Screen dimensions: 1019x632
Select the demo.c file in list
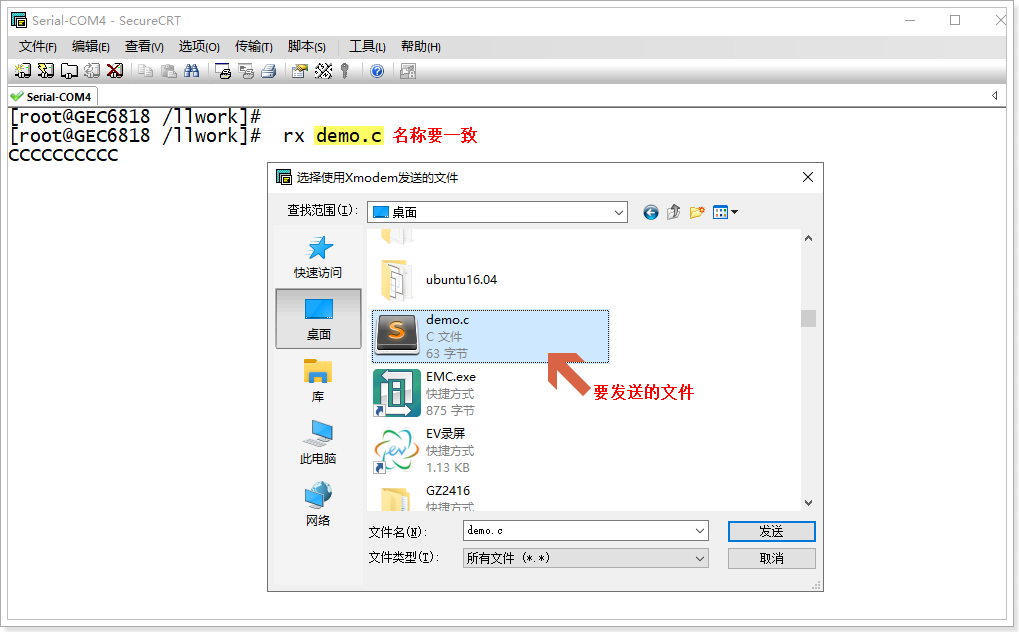point(490,336)
